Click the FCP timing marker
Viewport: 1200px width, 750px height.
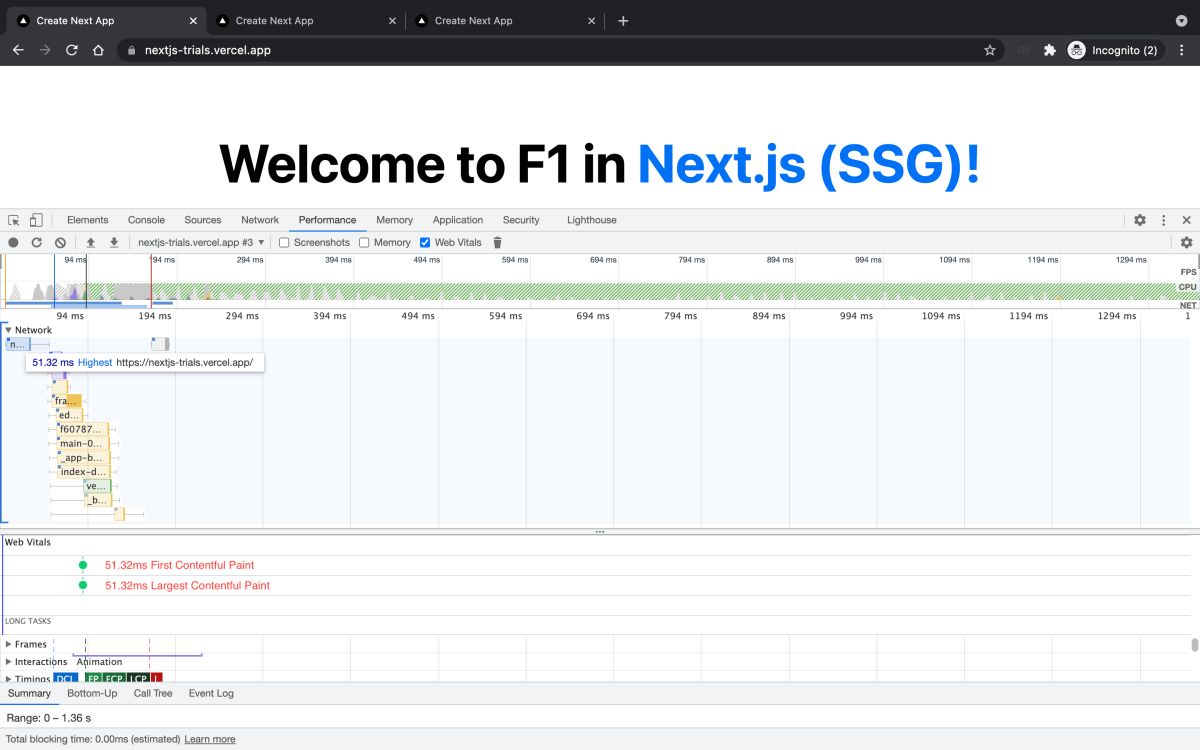coord(115,679)
